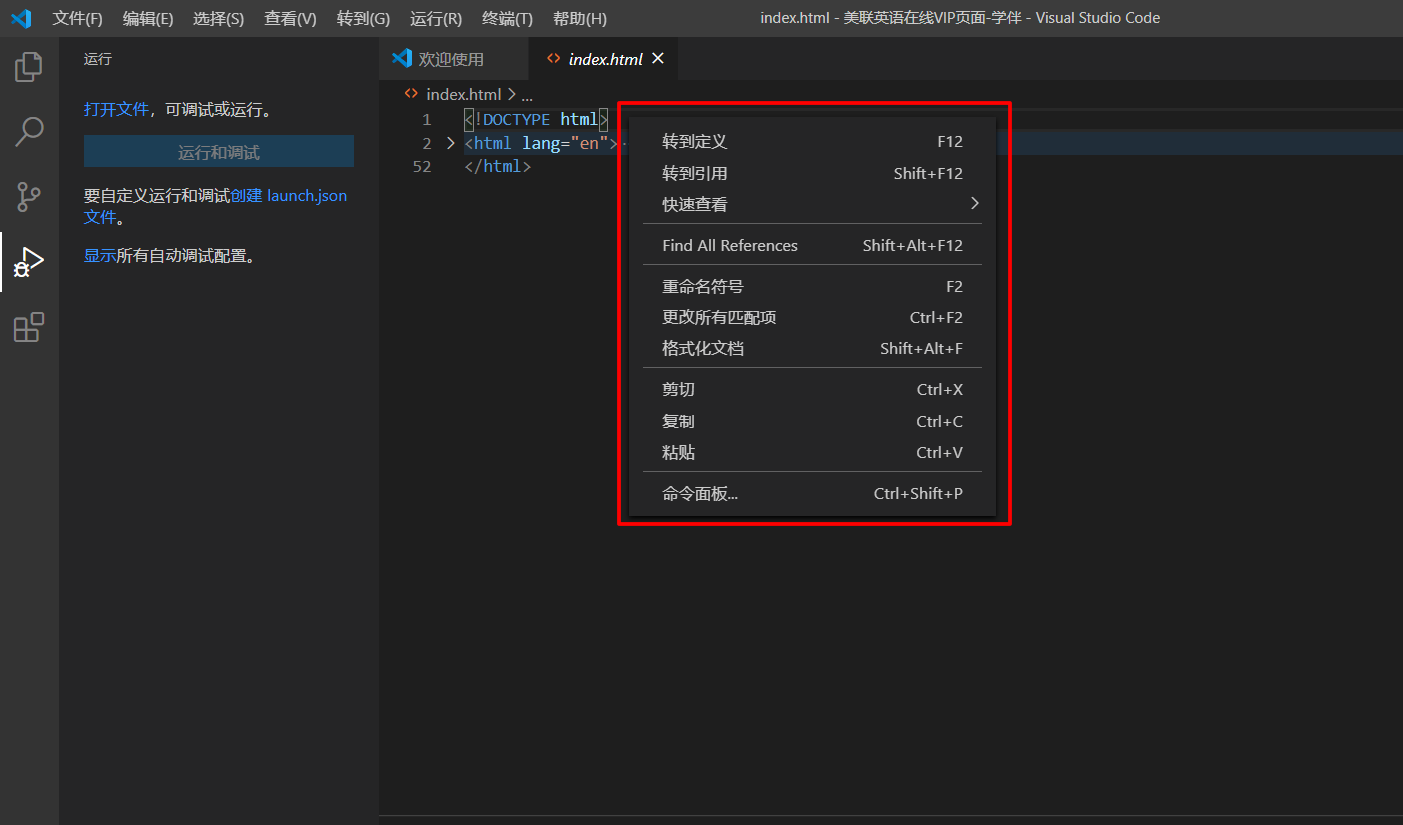Select 复制 in the context menu

812,421
